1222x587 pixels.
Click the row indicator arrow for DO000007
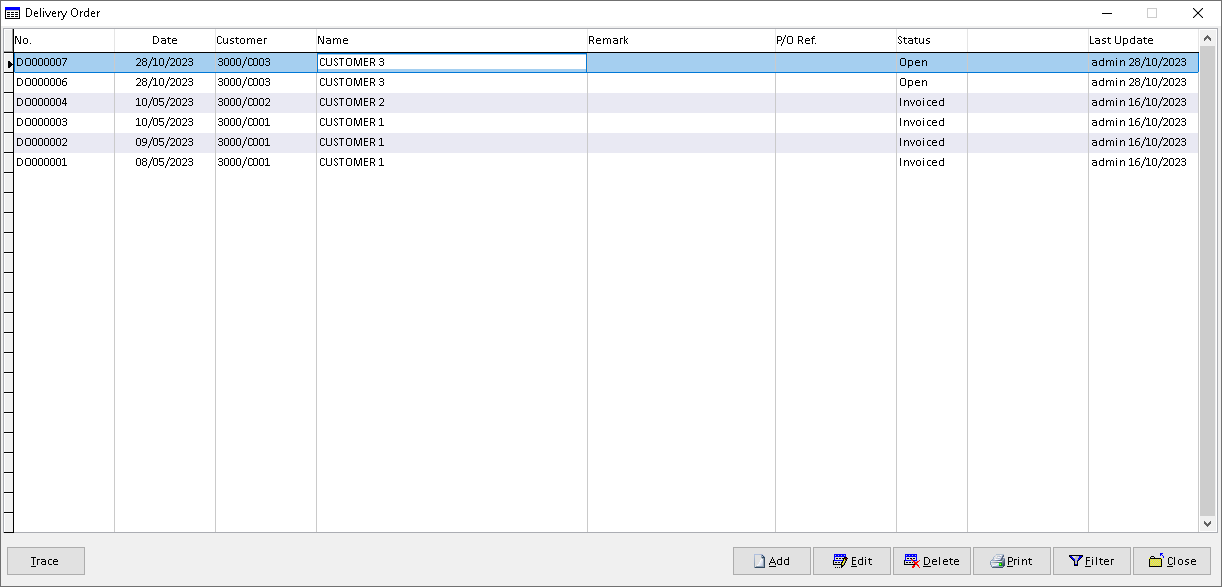(9, 63)
